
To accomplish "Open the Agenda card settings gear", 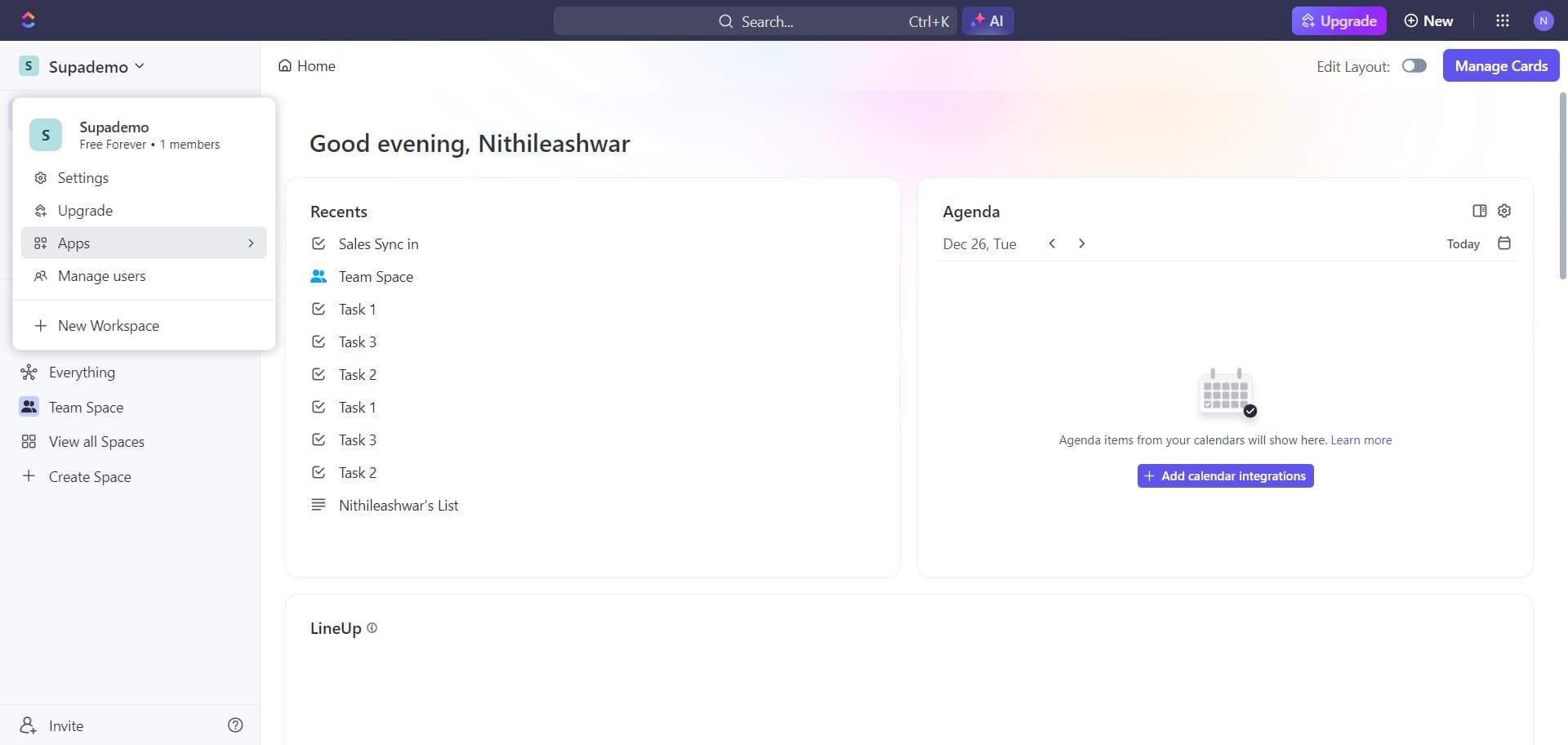I will (x=1505, y=211).
